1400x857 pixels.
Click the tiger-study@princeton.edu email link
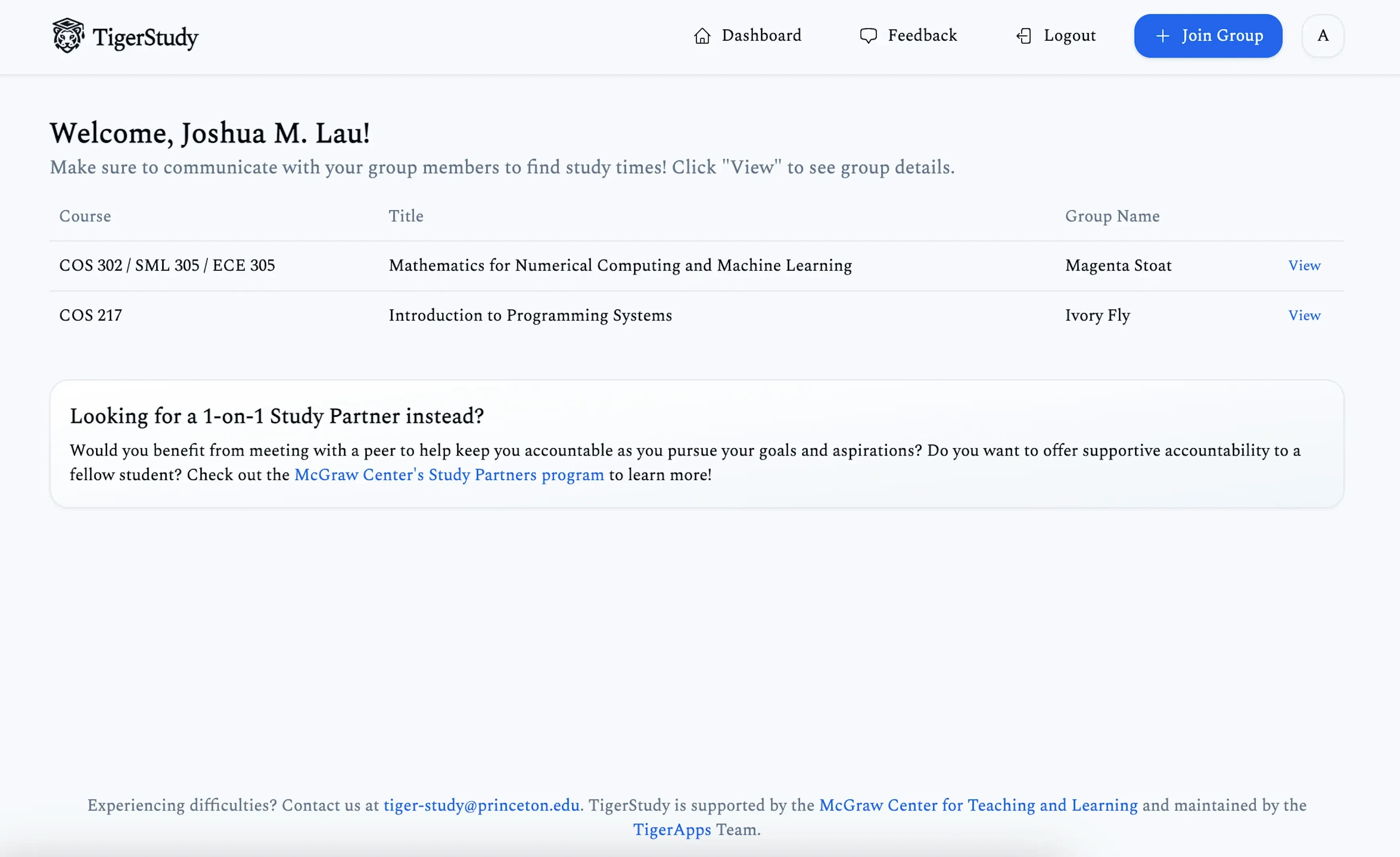click(481, 803)
